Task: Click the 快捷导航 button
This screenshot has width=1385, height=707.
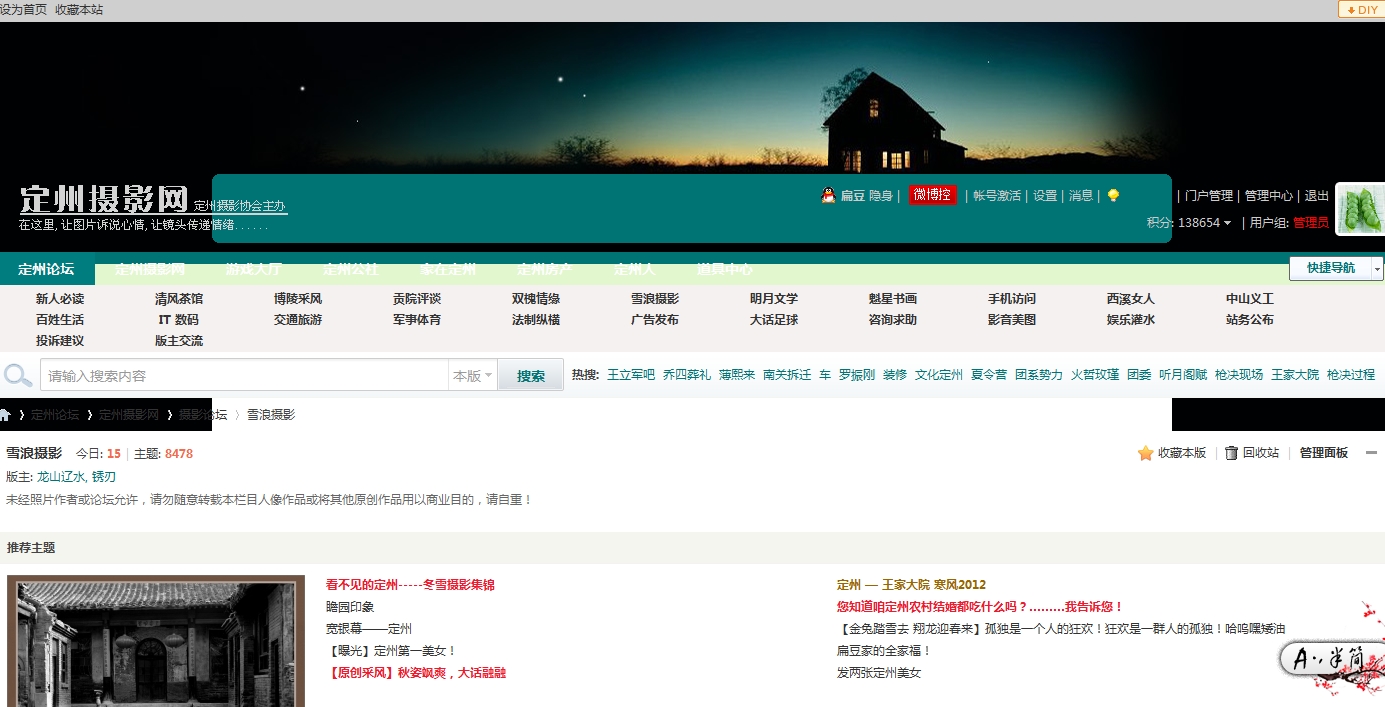Action: [1330, 268]
